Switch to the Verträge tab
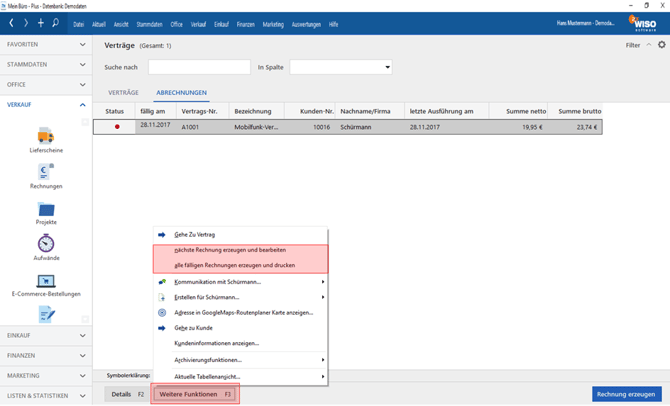670x406 pixels. 124,93
